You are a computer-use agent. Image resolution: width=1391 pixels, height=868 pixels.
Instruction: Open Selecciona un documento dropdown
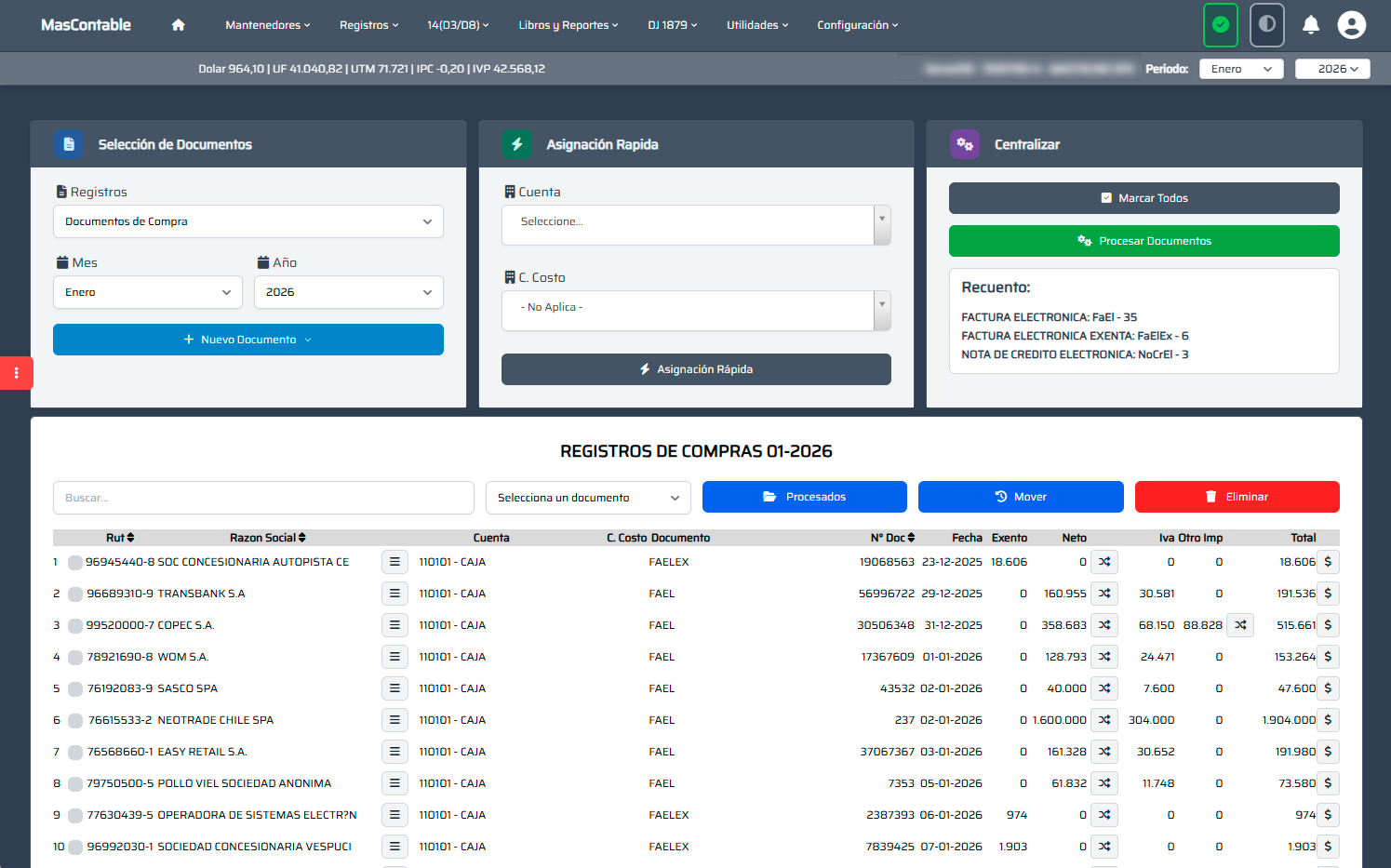(588, 498)
